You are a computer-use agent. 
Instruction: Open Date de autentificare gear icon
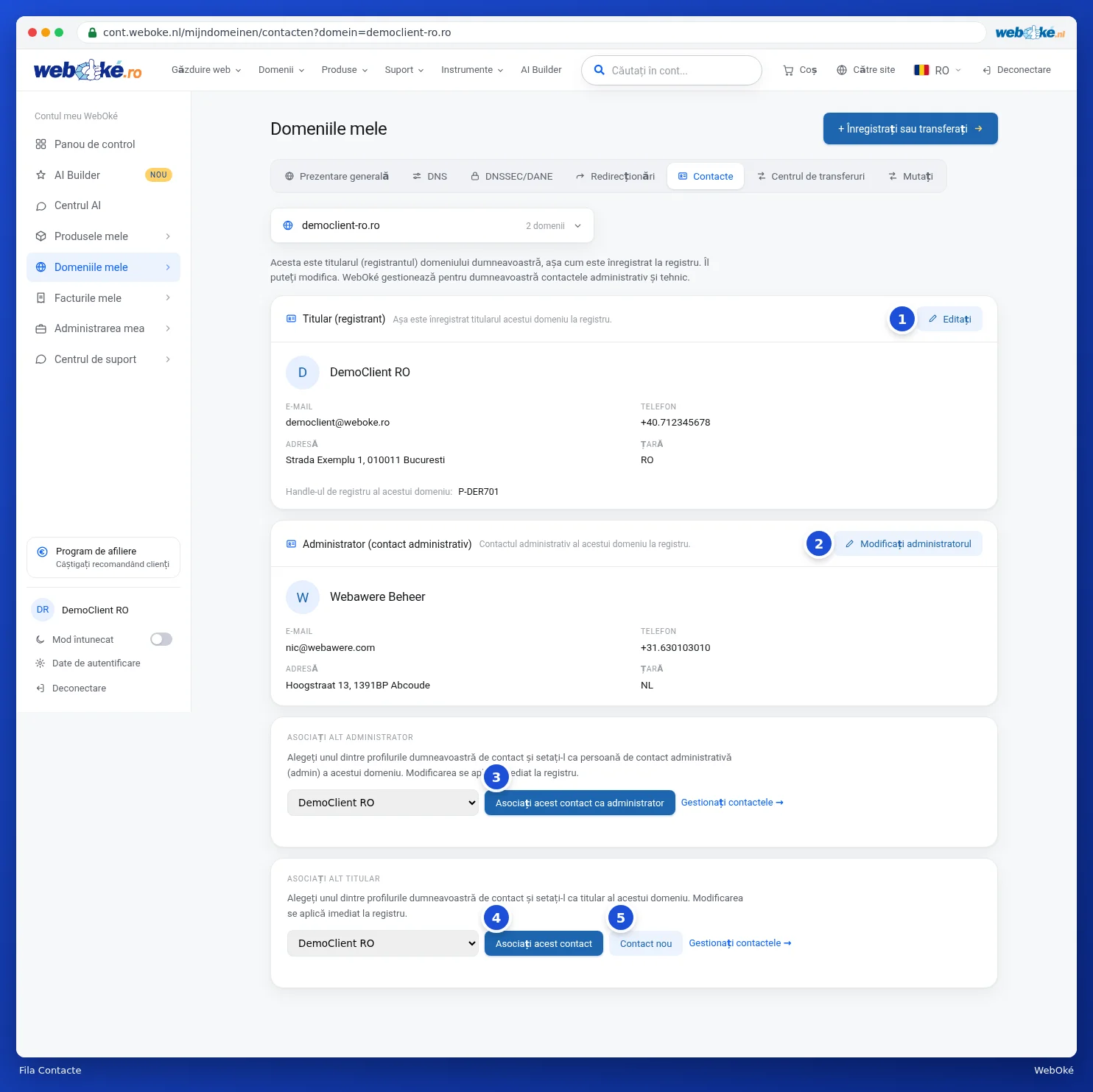click(x=41, y=663)
